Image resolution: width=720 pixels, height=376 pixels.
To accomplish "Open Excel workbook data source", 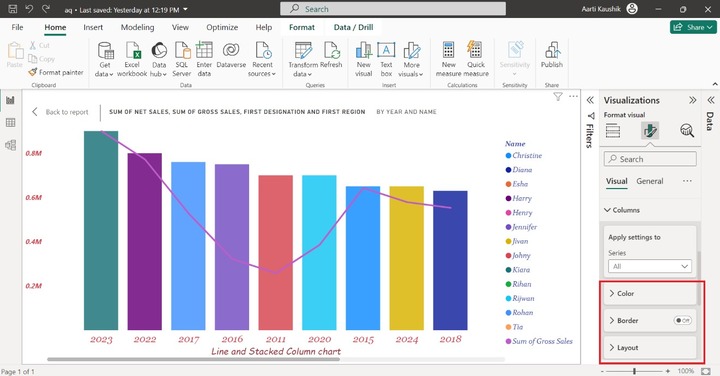I will 132,60.
